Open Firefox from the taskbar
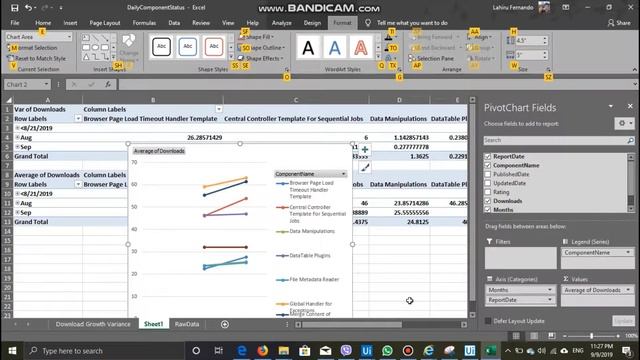This screenshot has width=640, height=360. 263,351
